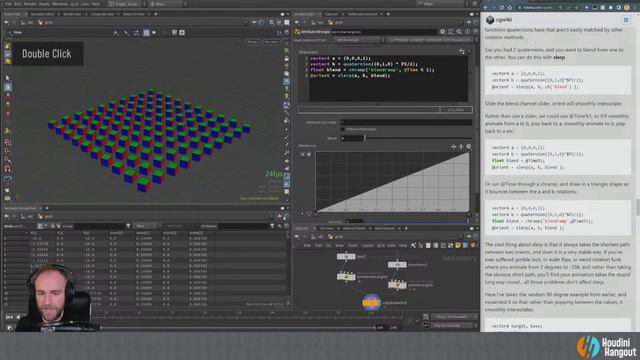Viewport: 640px width, 360px height.
Task: Open the Render menu in Houdini
Action: click(30, 4)
